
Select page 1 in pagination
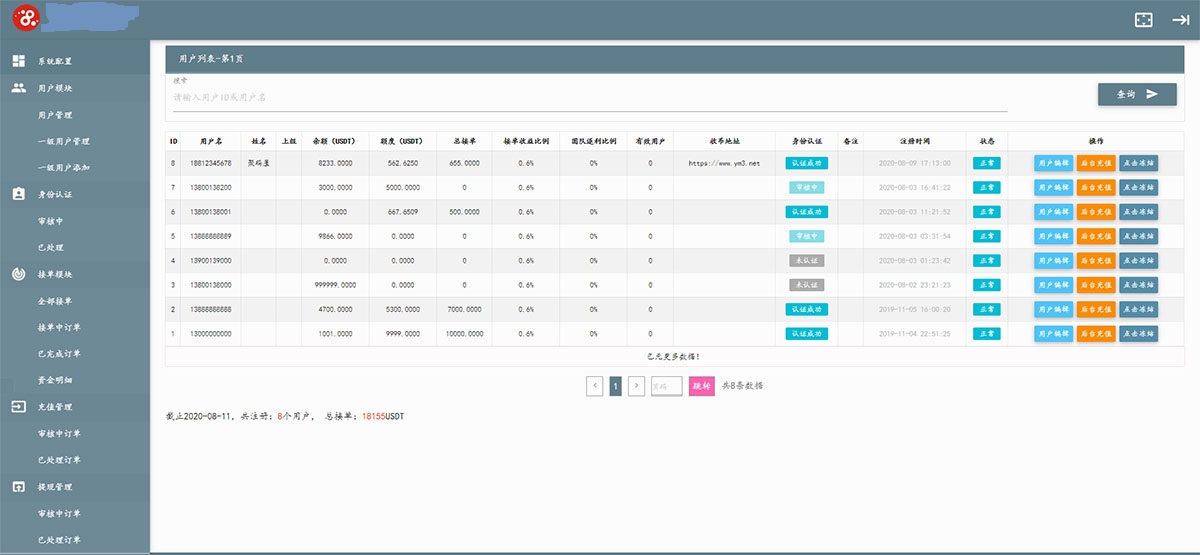coord(616,385)
